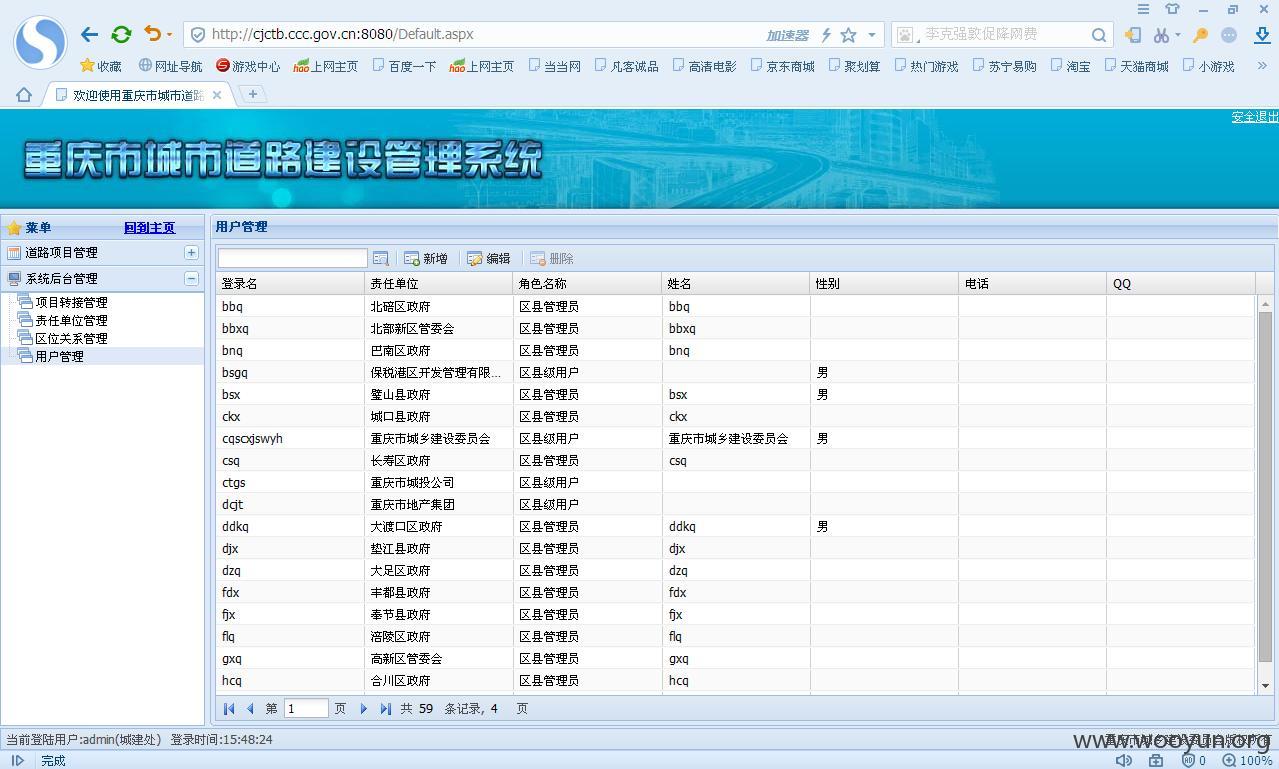Click the browser home icon
1279x769 pixels.
click(x=23, y=94)
